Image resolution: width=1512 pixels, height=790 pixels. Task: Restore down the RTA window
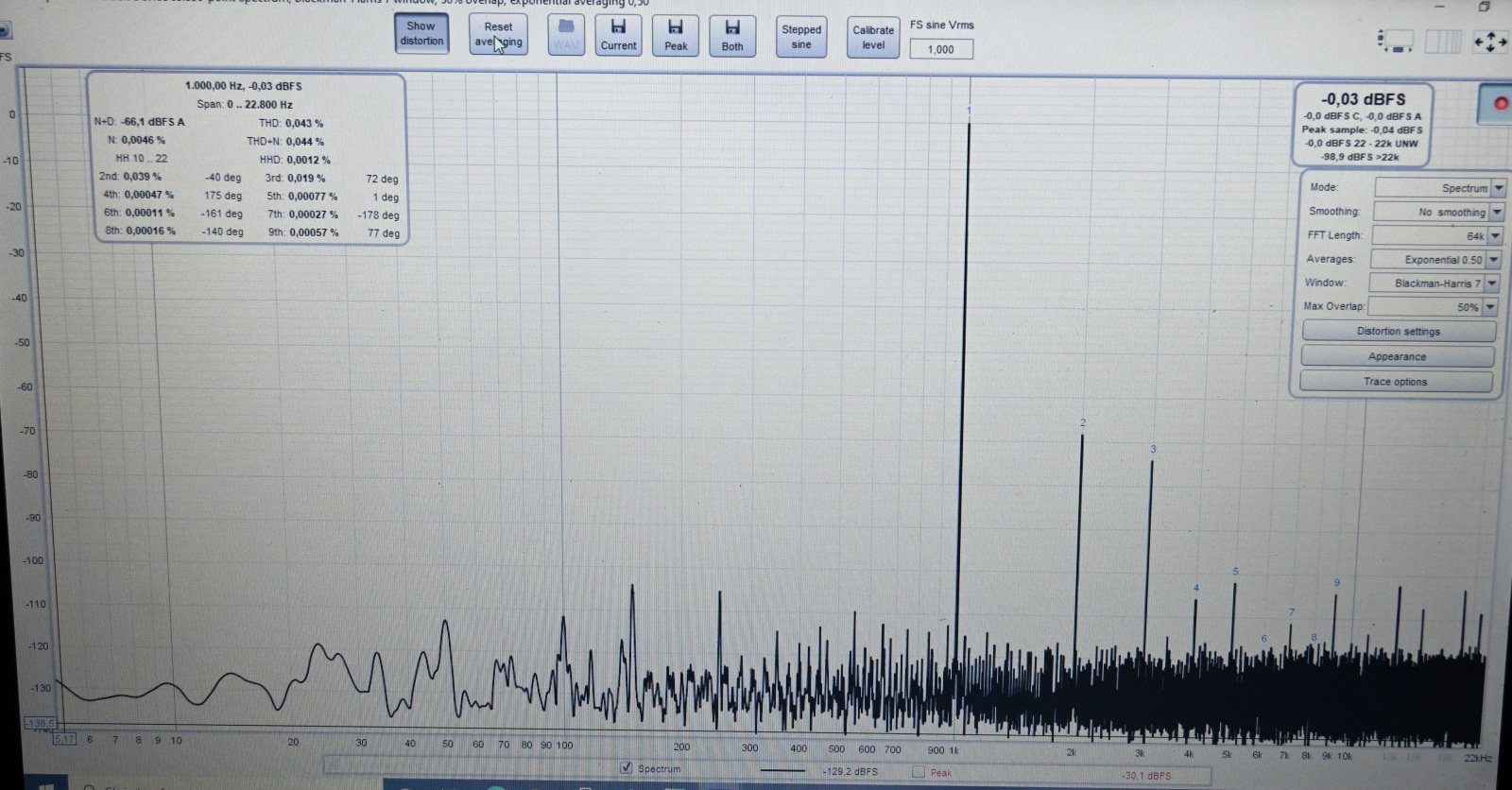(1484, 6)
